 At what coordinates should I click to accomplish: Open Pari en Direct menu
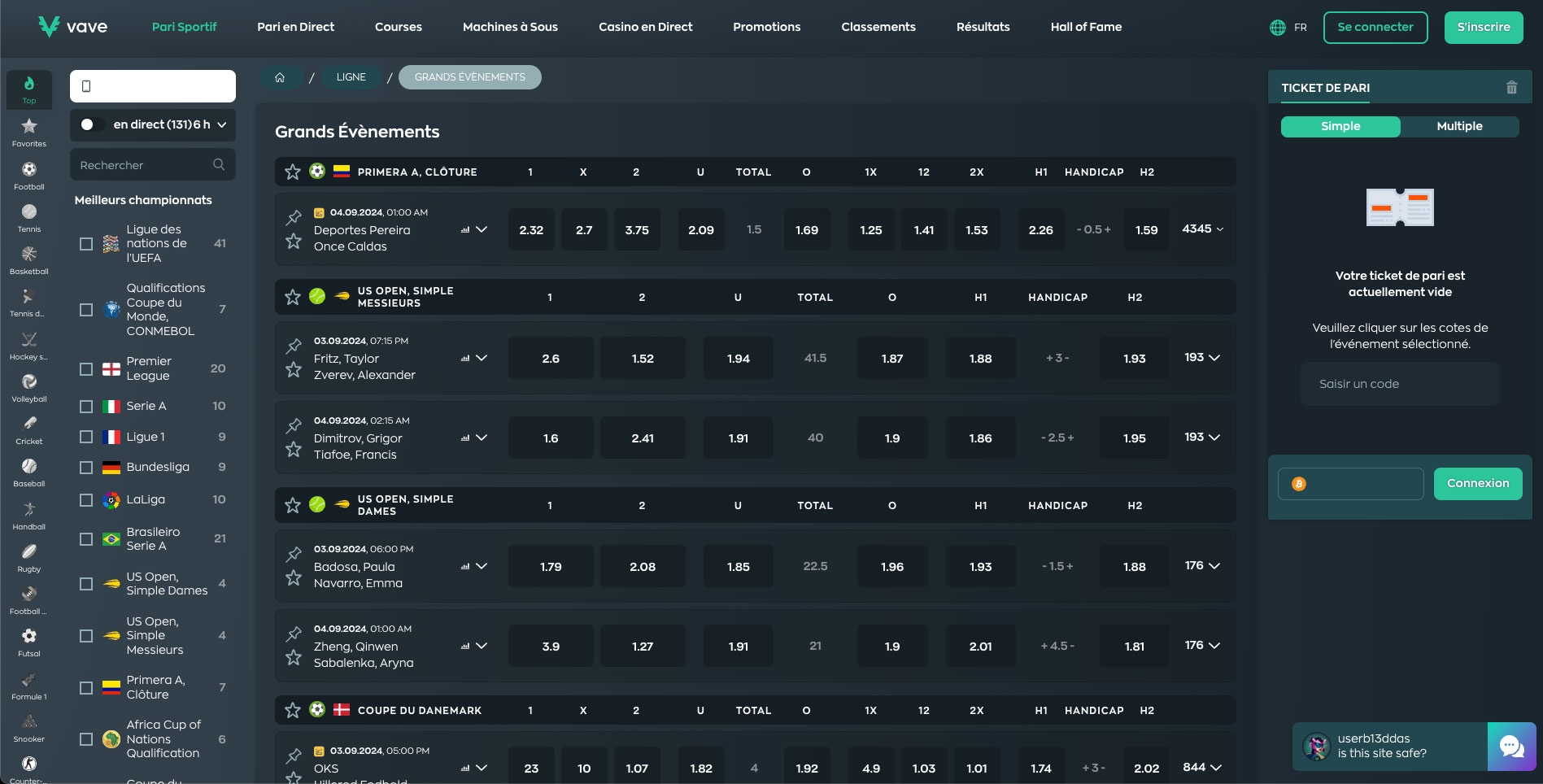pos(296,27)
